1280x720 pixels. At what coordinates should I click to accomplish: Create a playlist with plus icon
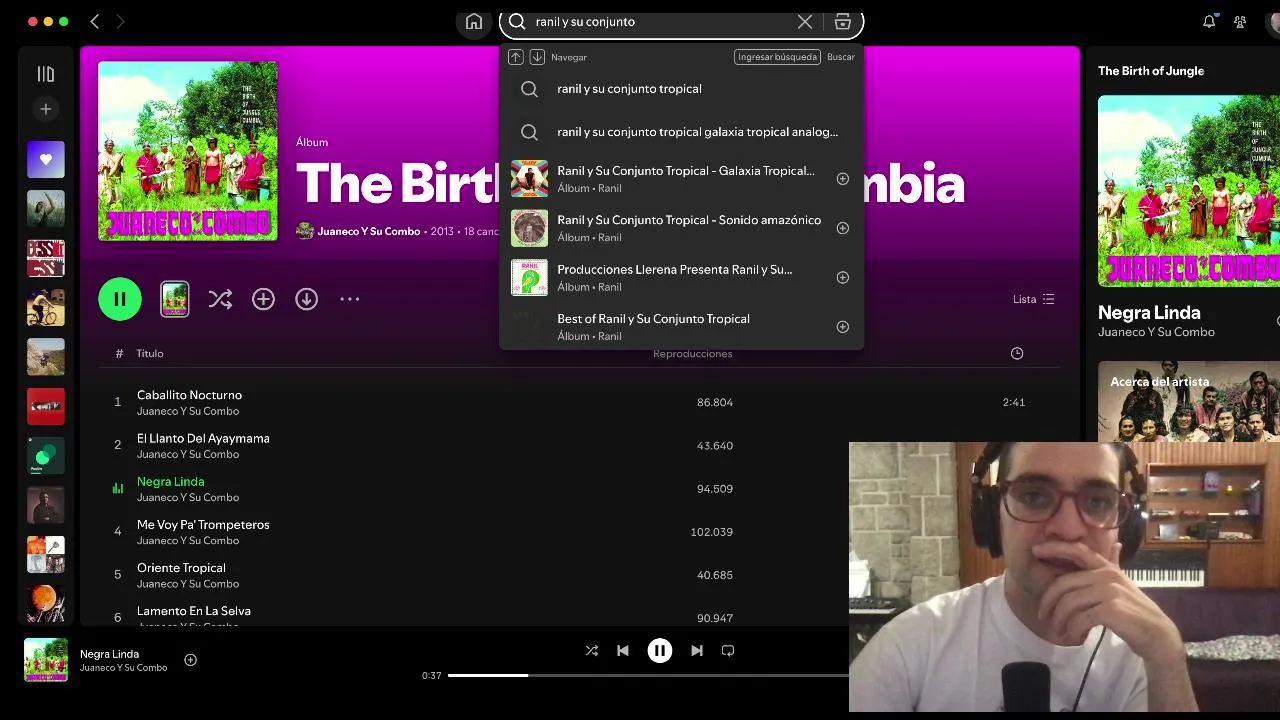tap(45, 109)
